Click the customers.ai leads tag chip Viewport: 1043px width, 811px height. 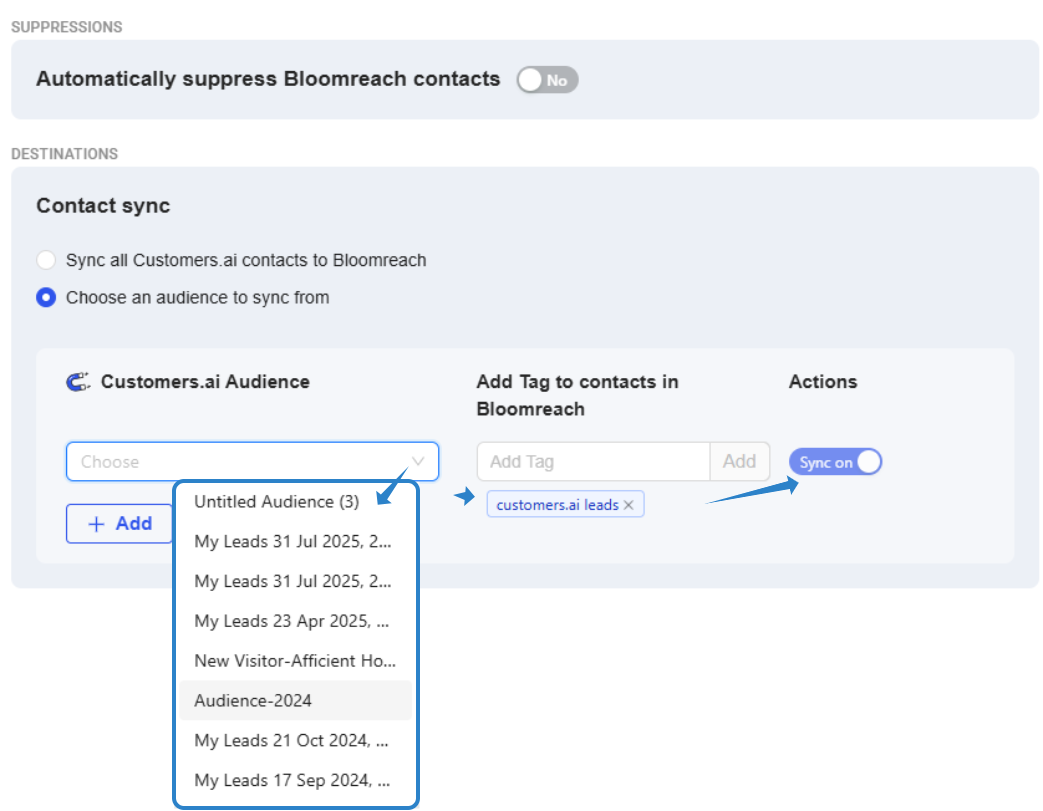click(x=557, y=505)
